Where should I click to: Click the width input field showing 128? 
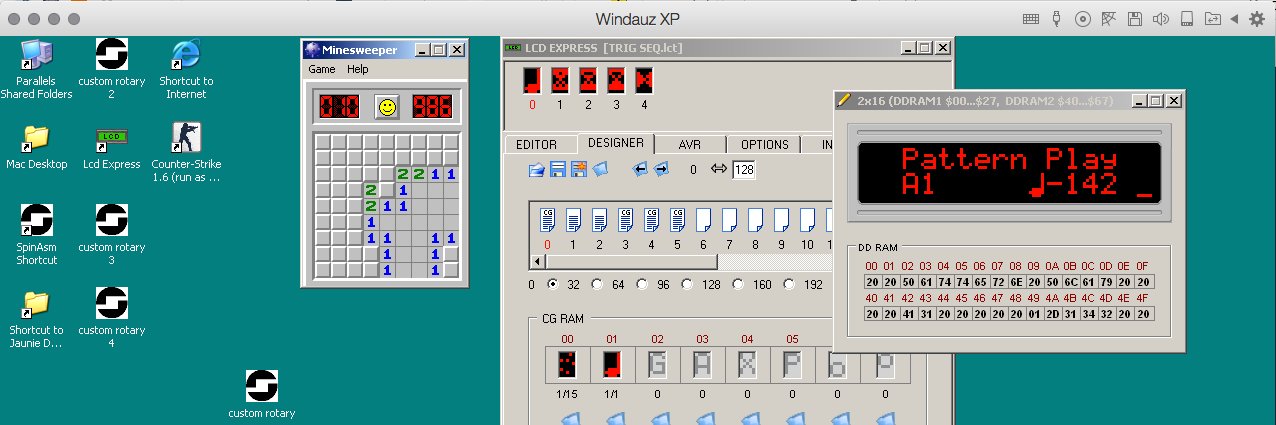(744, 170)
